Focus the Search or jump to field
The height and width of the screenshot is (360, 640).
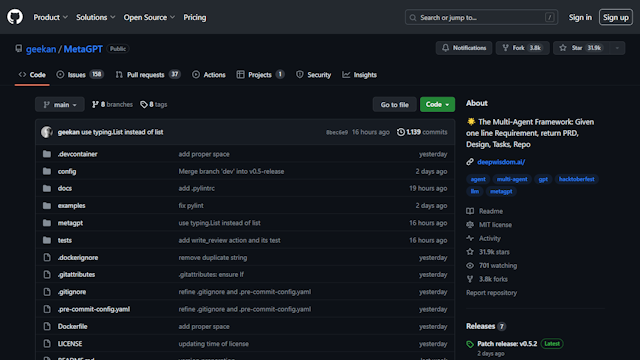(481, 18)
